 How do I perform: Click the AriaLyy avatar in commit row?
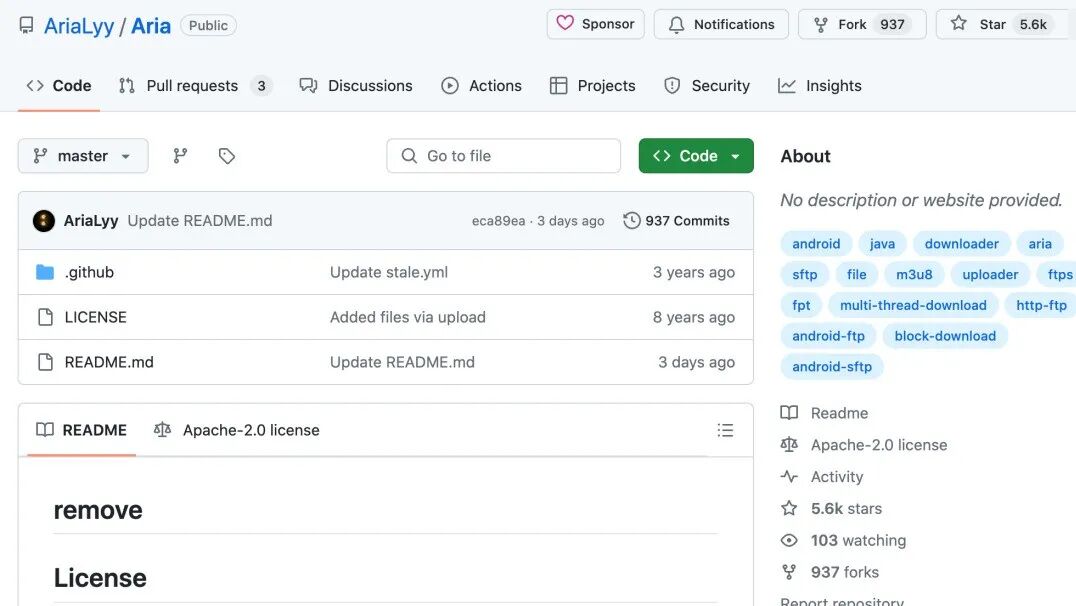tap(44, 221)
